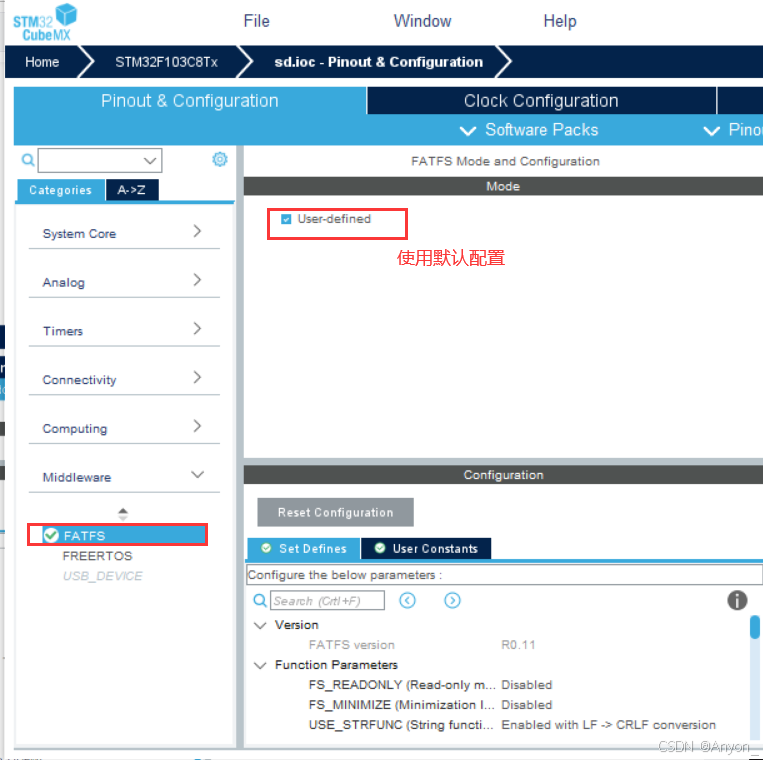
Task: Click the STM32F103C8Tx breadcrumb
Action: 166,62
